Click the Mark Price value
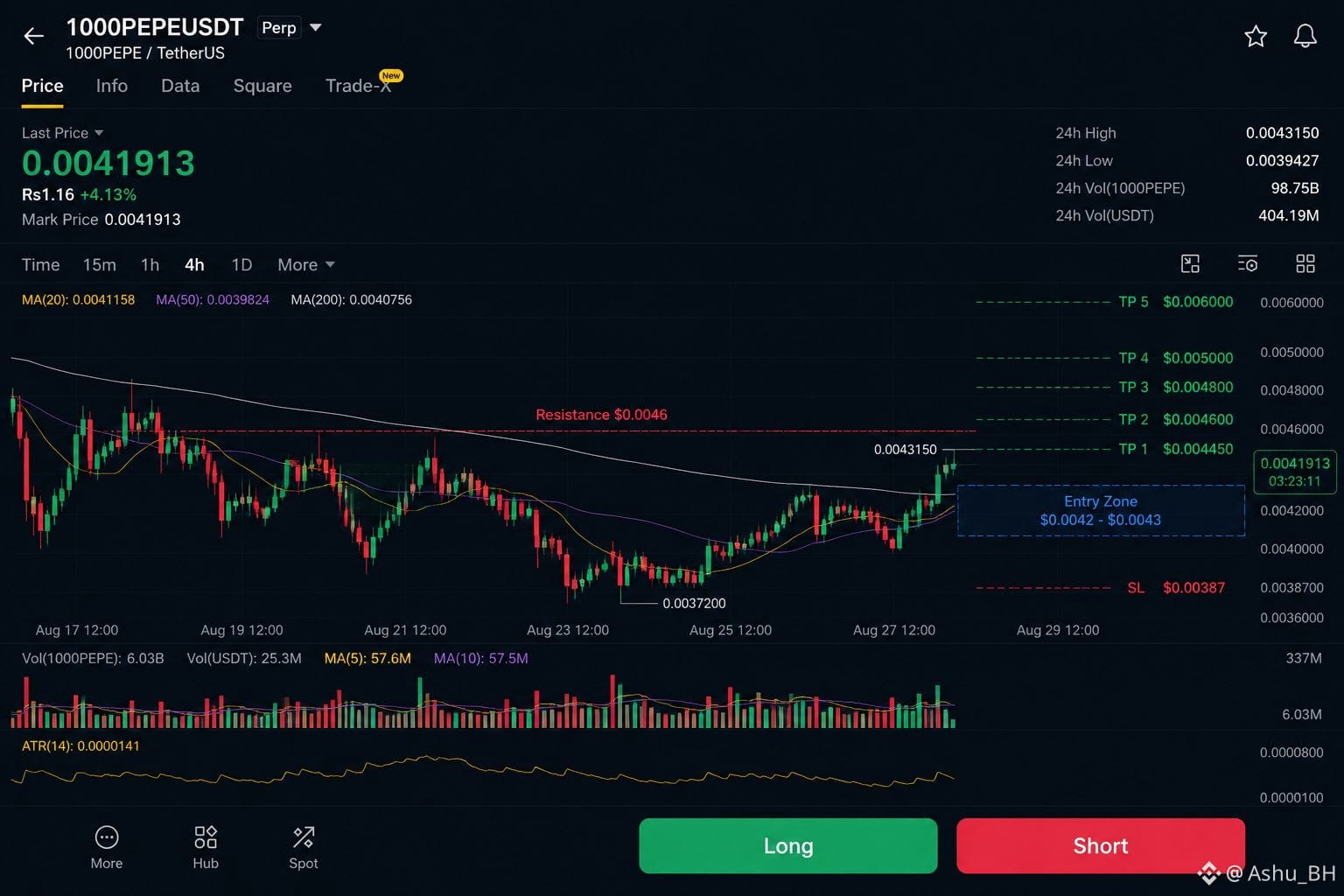The height and width of the screenshot is (896, 1344). [x=143, y=220]
